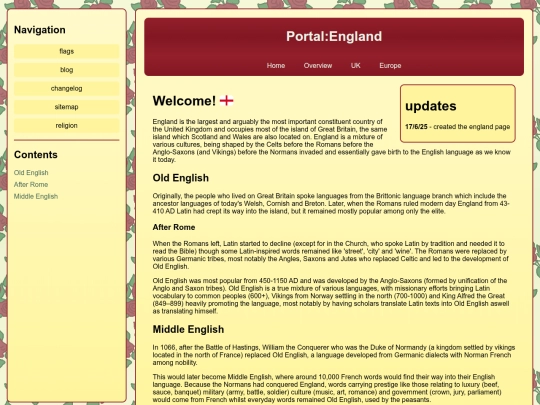The height and width of the screenshot is (405, 540).
Task: Select UK in the header menu
Action: pyautogui.click(x=356, y=65)
